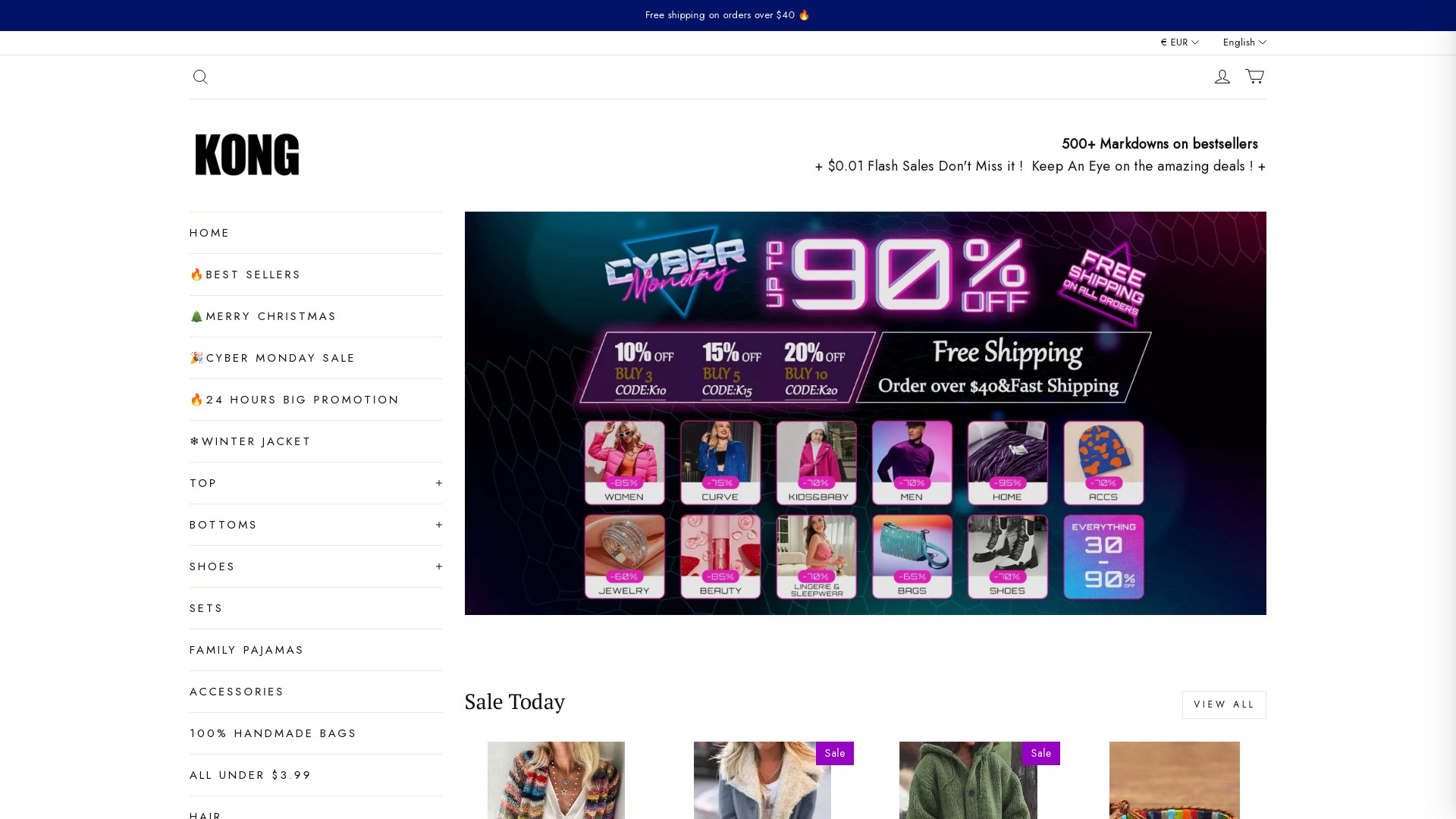This screenshot has height=819, width=1456.
Task: Select the BEAUTY -85% banner tile
Action: coord(720,557)
